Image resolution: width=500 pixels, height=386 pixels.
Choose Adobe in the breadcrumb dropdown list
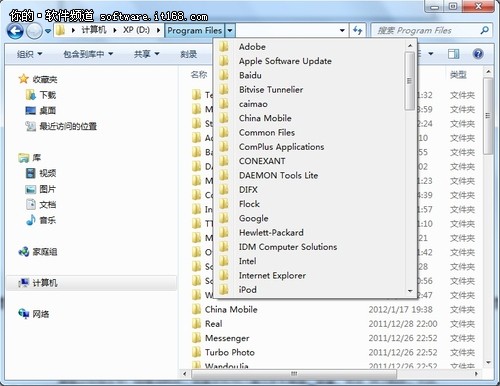click(309, 47)
